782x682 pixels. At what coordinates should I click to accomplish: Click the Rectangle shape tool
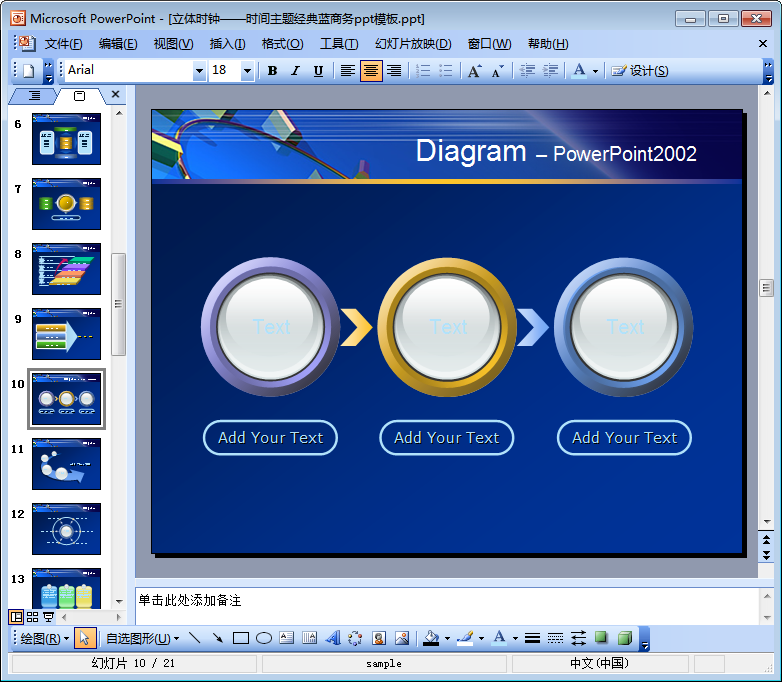[241, 638]
